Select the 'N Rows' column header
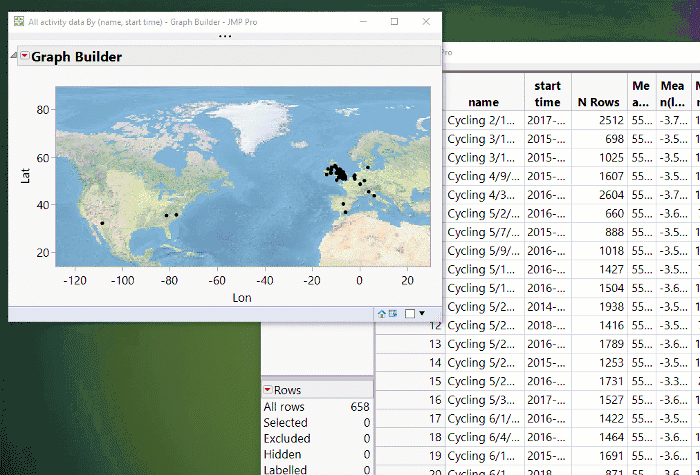This screenshot has width=700, height=475. tap(598, 102)
